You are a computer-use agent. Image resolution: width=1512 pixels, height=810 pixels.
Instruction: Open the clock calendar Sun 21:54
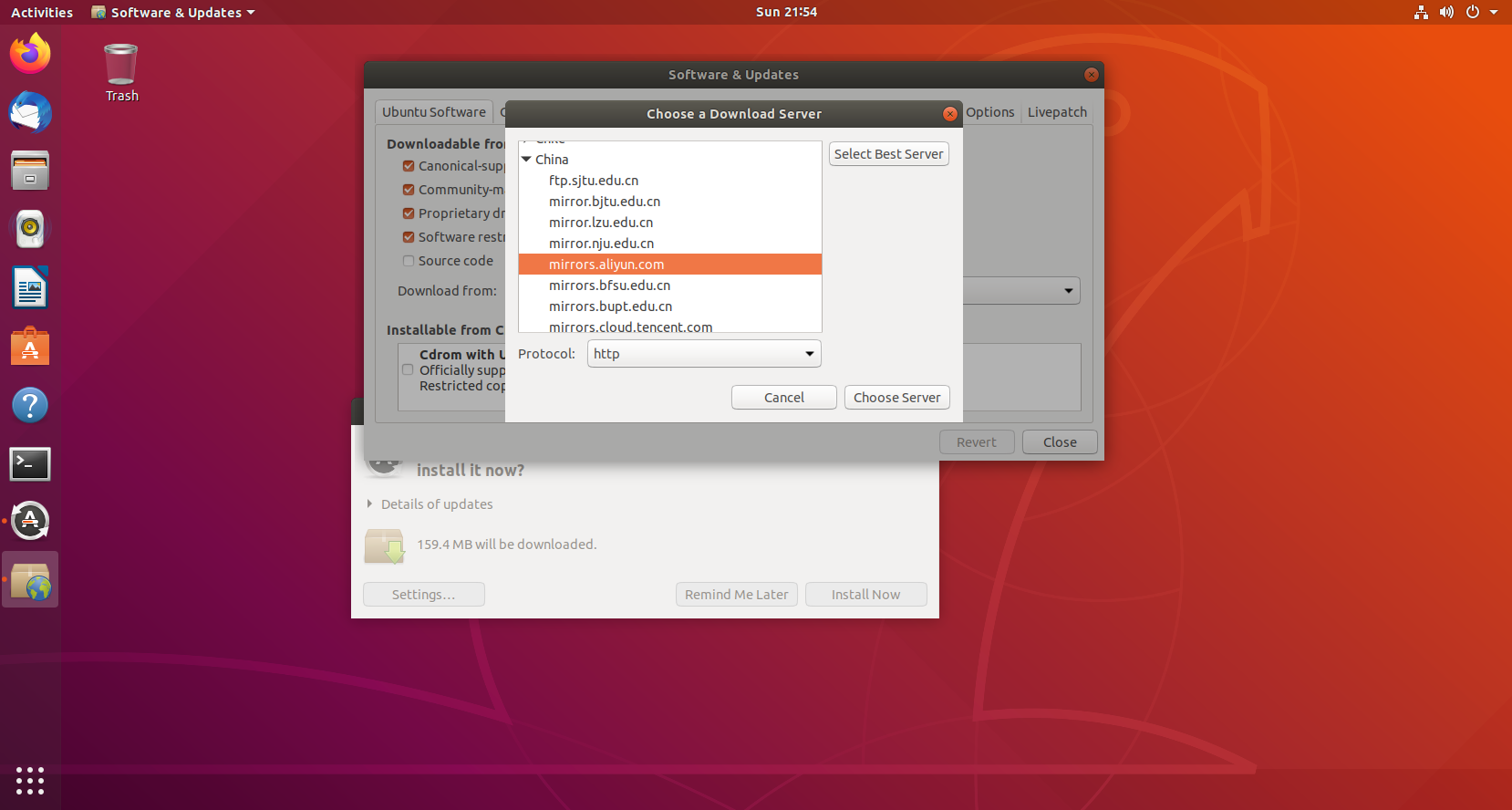click(x=786, y=12)
